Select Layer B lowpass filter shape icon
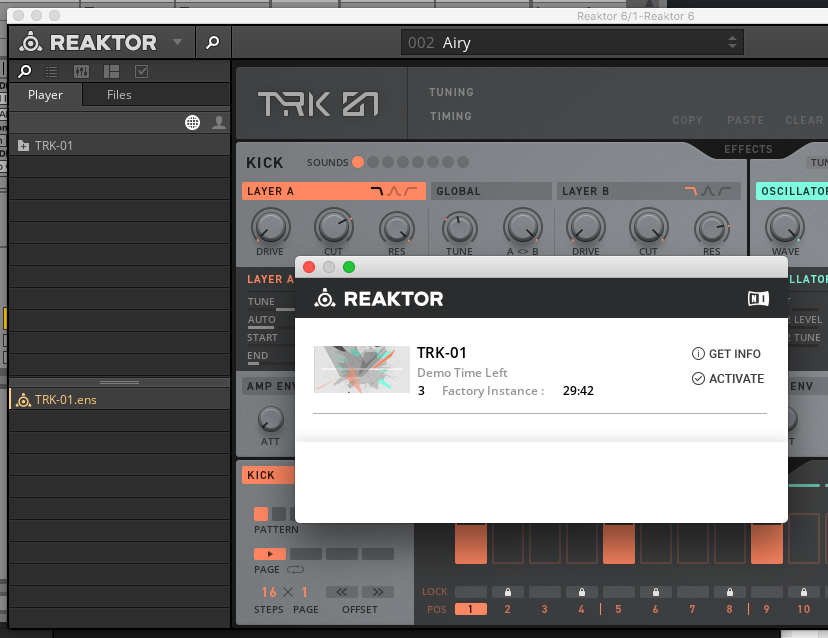828x638 pixels. click(691, 191)
